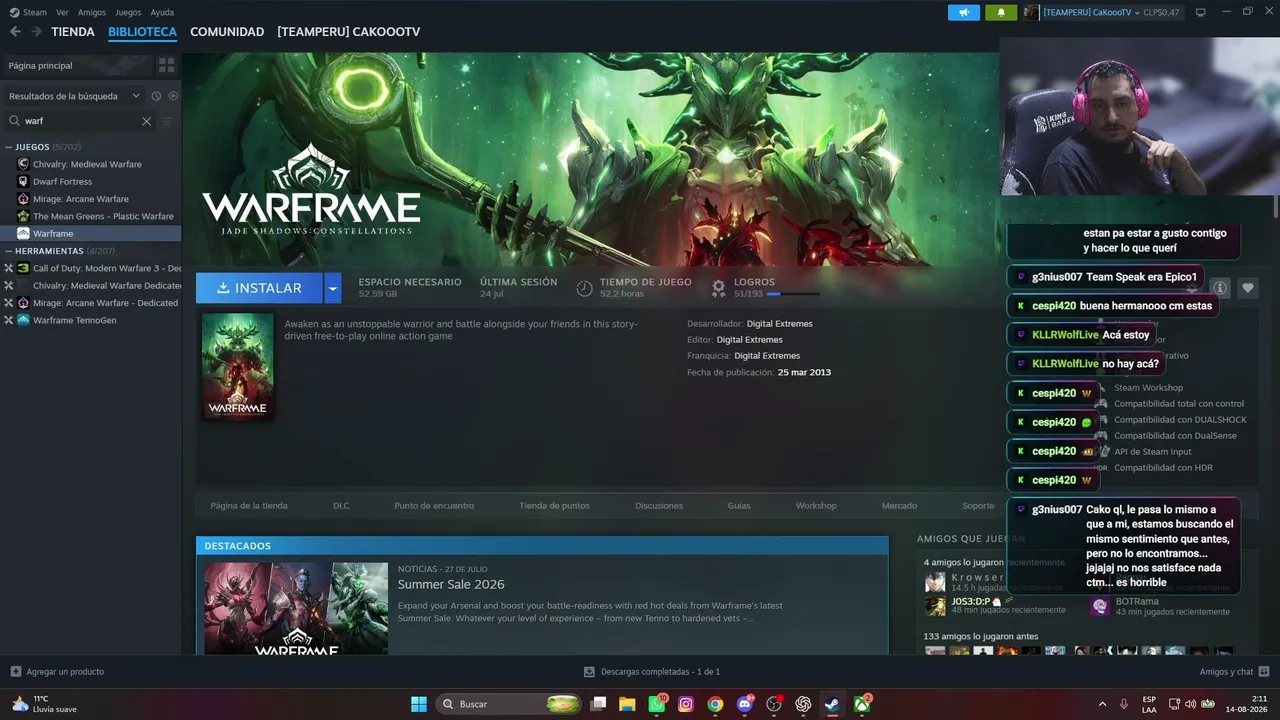Image resolution: width=1280 pixels, height=720 pixels.
Task: Open WhatsApp from the taskbar
Action: point(657,704)
